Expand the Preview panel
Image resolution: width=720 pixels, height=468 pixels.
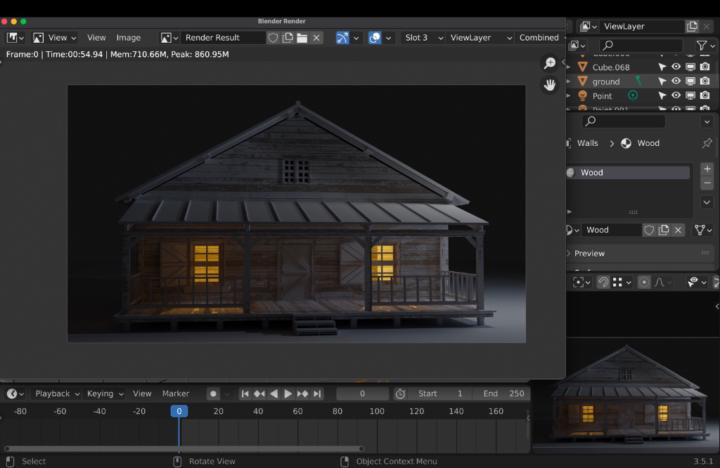(590, 254)
